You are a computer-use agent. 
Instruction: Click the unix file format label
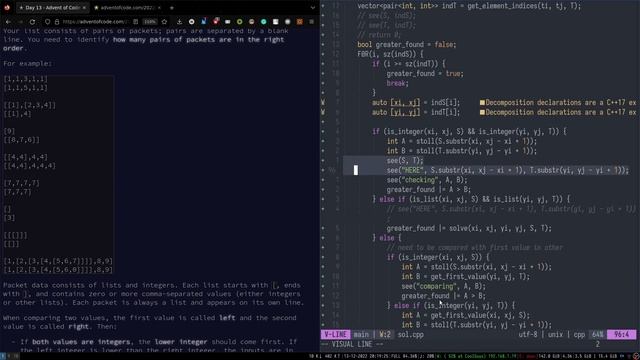coord(555,335)
